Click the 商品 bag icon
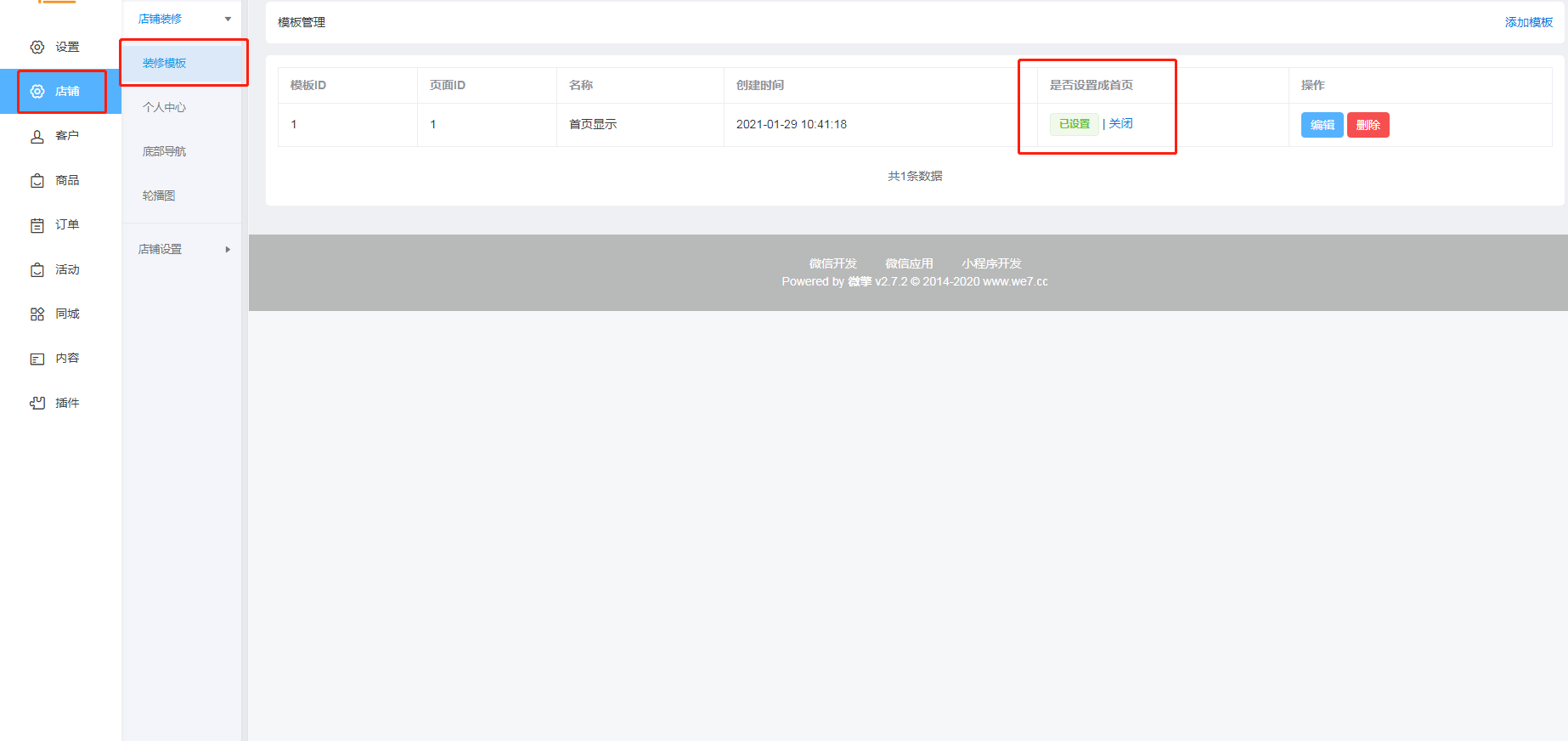Viewport: 1568px width, 741px height. [37, 181]
